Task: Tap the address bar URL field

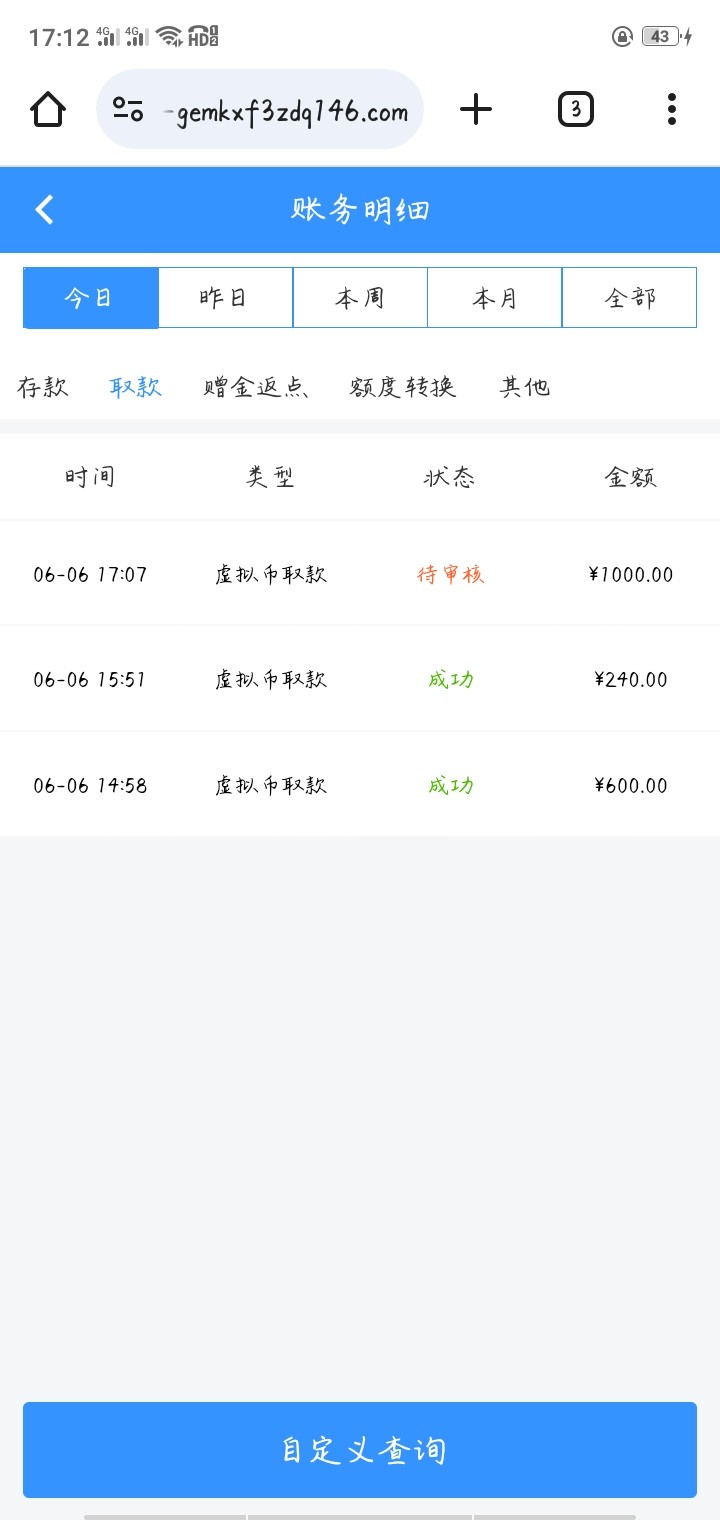Action: 290,112
